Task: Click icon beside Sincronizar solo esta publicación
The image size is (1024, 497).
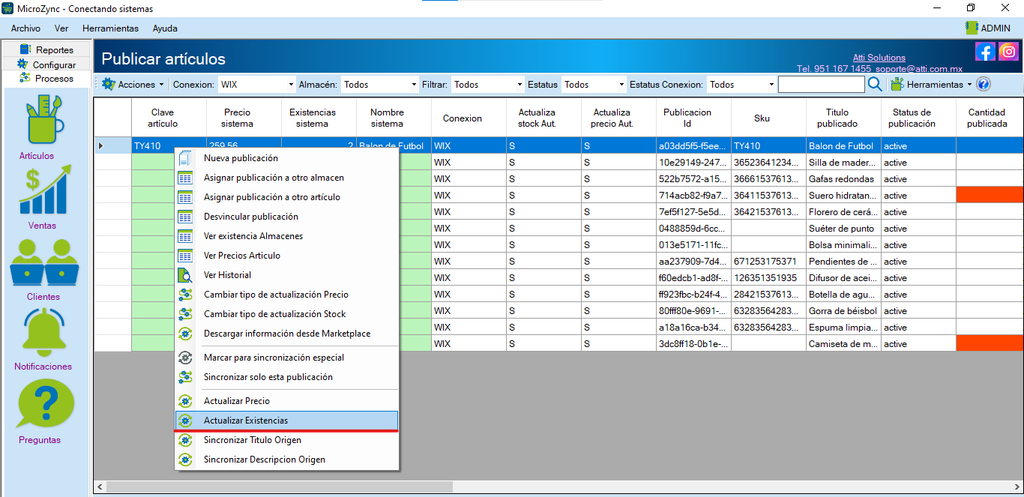Action: pyautogui.click(x=185, y=377)
